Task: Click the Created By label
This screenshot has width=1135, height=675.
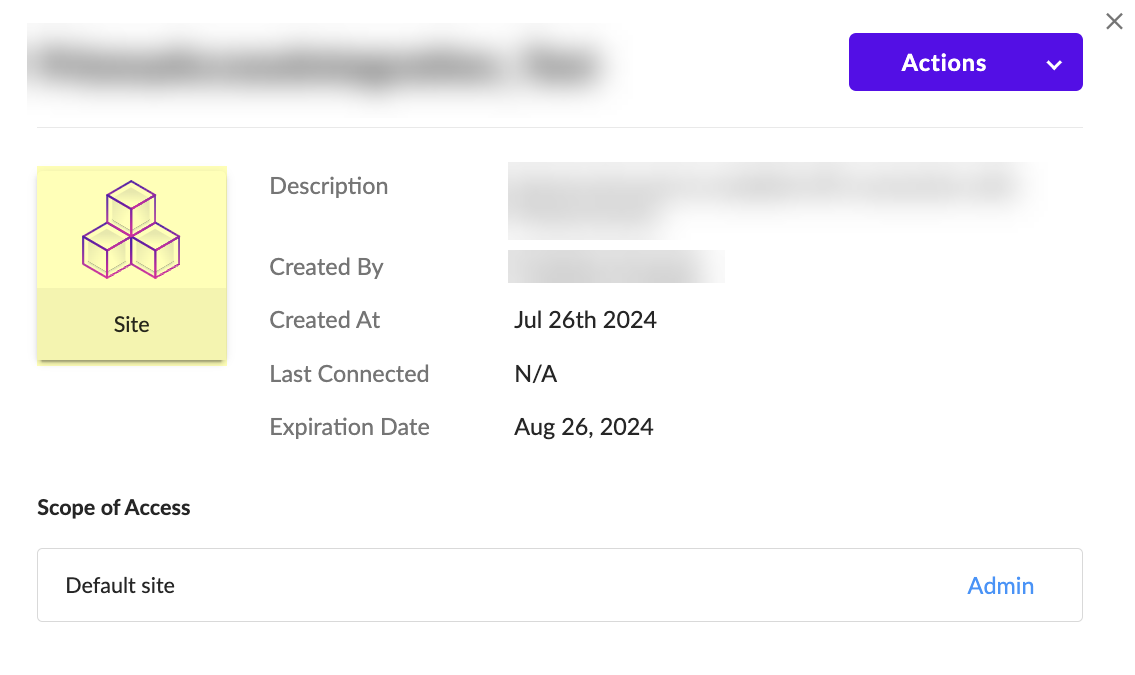Action: coord(326,267)
